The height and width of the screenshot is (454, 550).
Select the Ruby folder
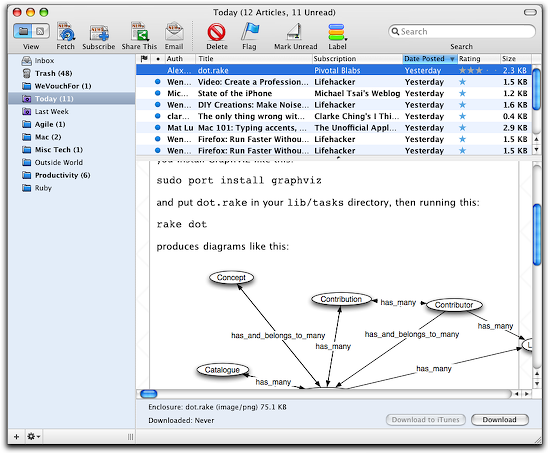[72, 188]
